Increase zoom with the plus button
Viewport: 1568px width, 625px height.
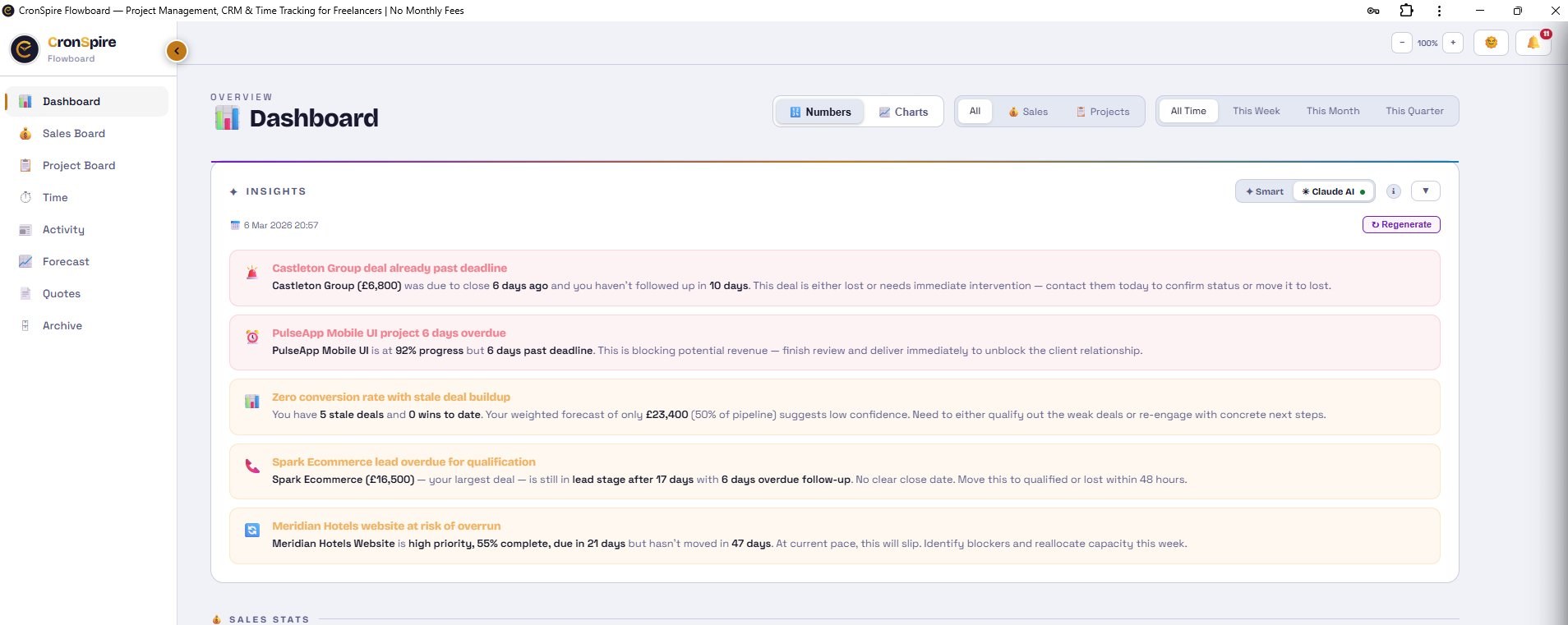(1453, 43)
